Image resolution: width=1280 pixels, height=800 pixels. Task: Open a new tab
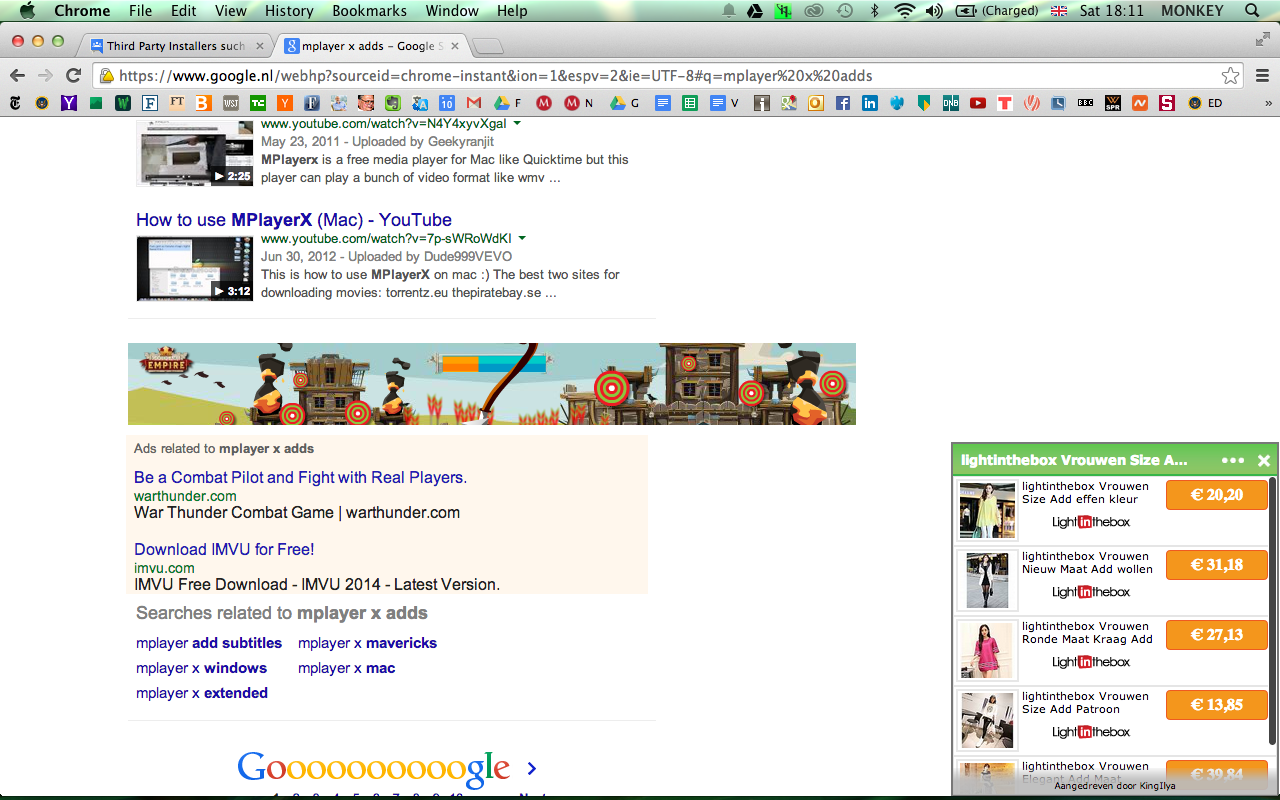(488, 47)
